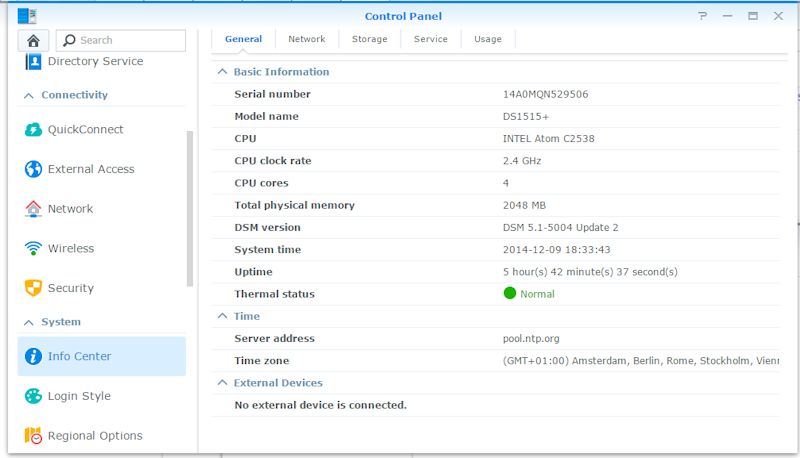The width and height of the screenshot is (800, 458).
Task: Click the pool.ntp.org server address
Action: pyautogui.click(x=531, y=338)
